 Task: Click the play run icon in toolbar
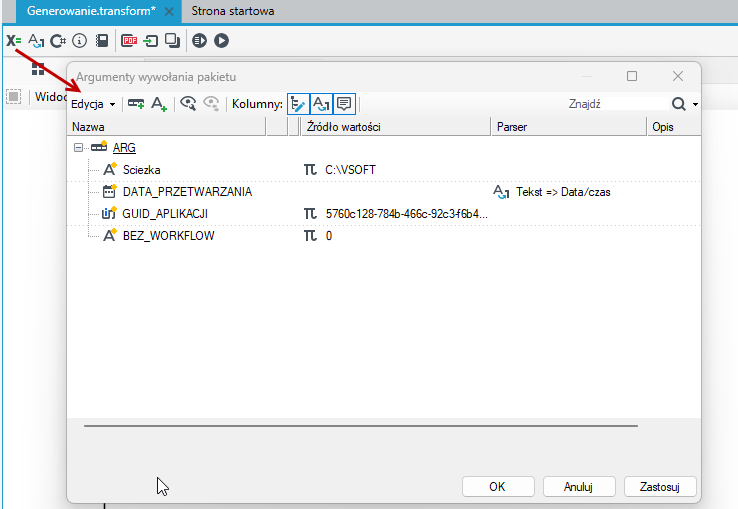(221, 41)
